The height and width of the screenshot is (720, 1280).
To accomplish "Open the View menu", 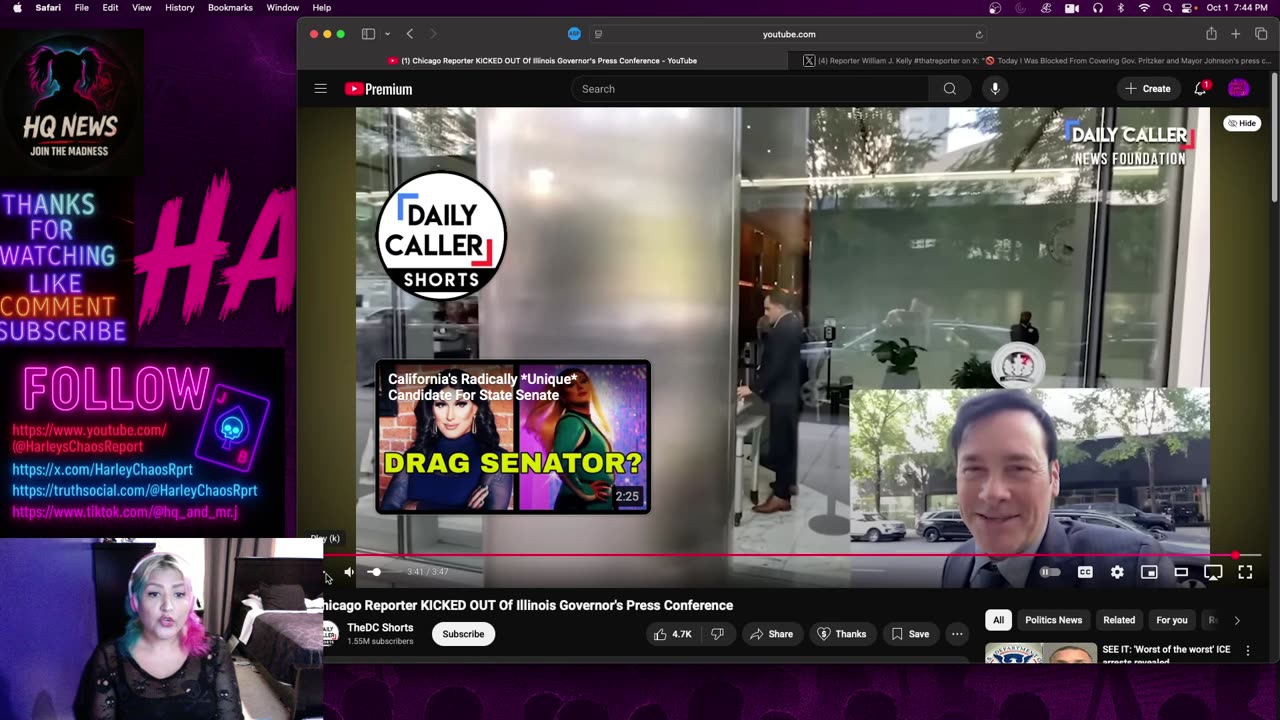I will (142, 8).
